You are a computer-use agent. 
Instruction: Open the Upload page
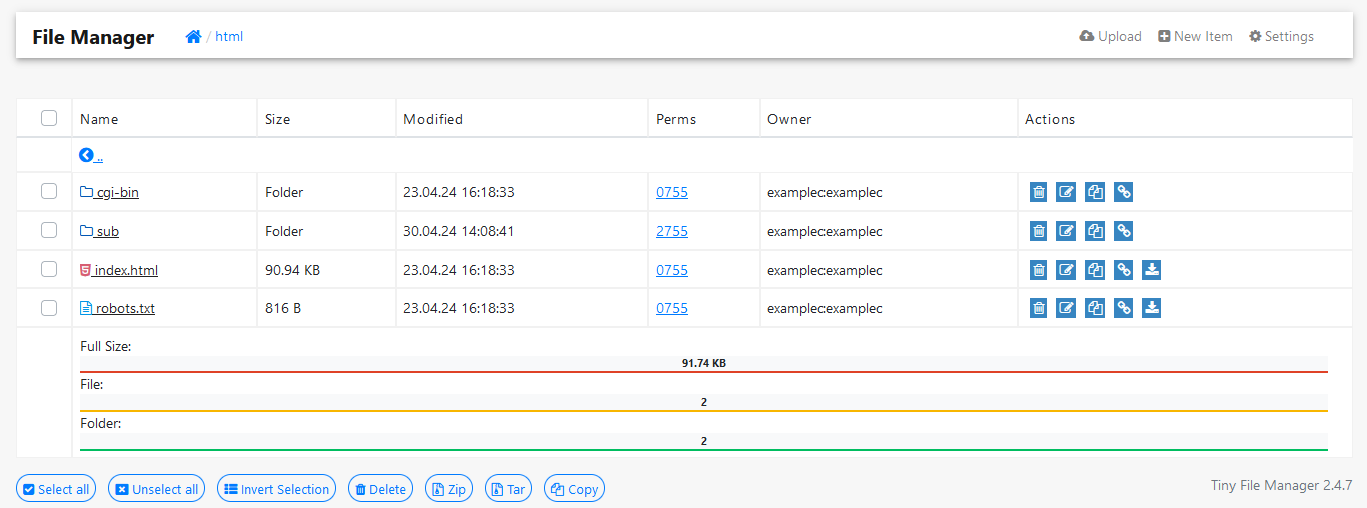pyautogui.click(x=1110, y=37)
